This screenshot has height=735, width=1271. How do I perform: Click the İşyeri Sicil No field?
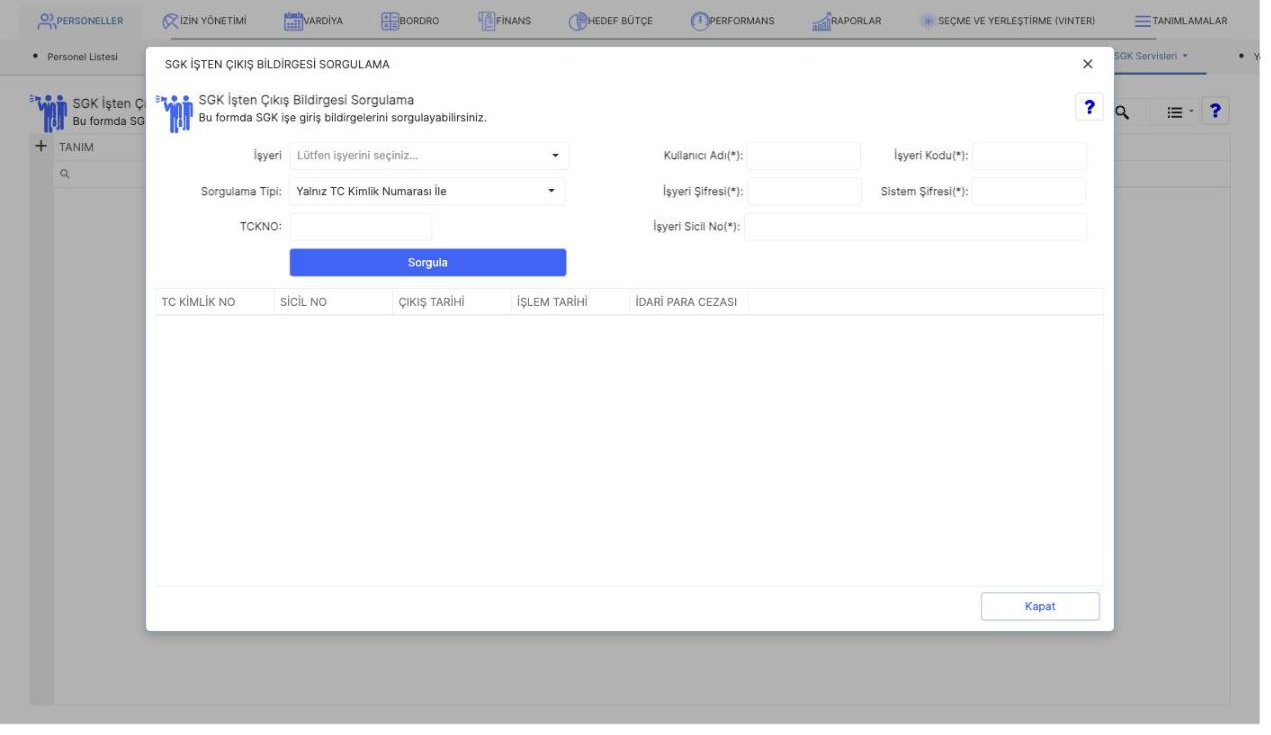coord(915,226)
